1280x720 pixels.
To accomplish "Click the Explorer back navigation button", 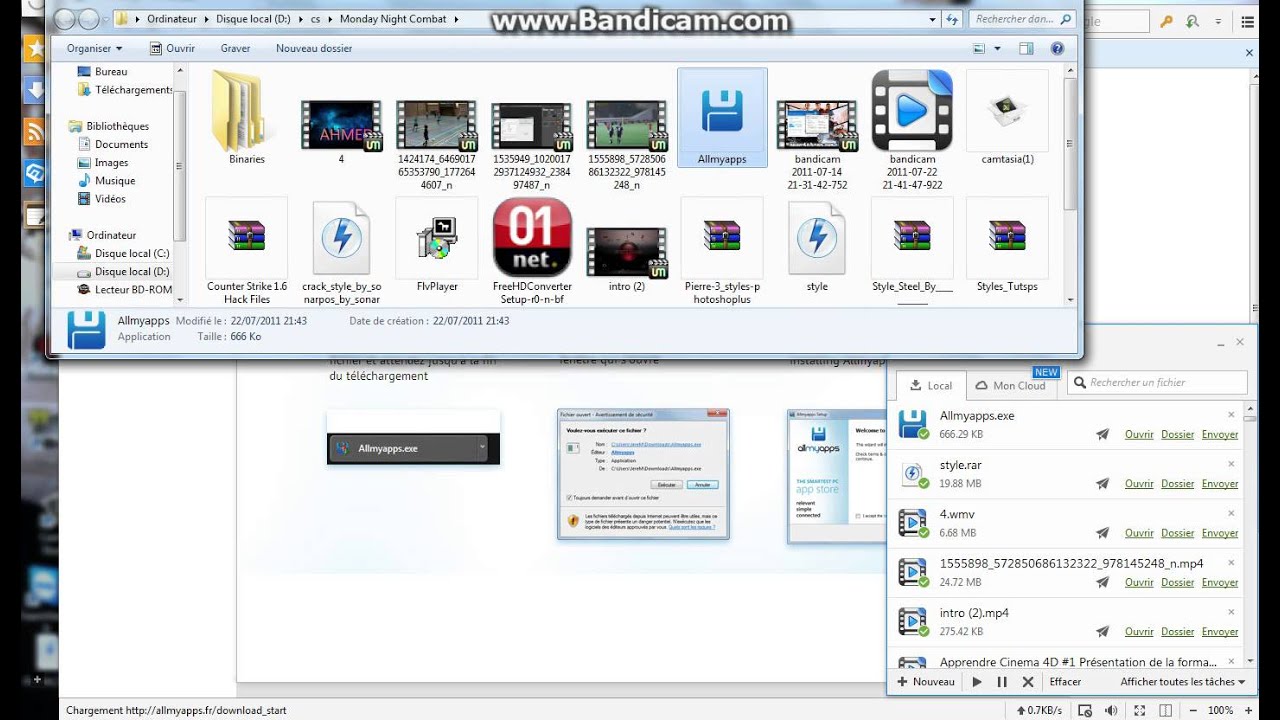I will (x=64, y=19).
